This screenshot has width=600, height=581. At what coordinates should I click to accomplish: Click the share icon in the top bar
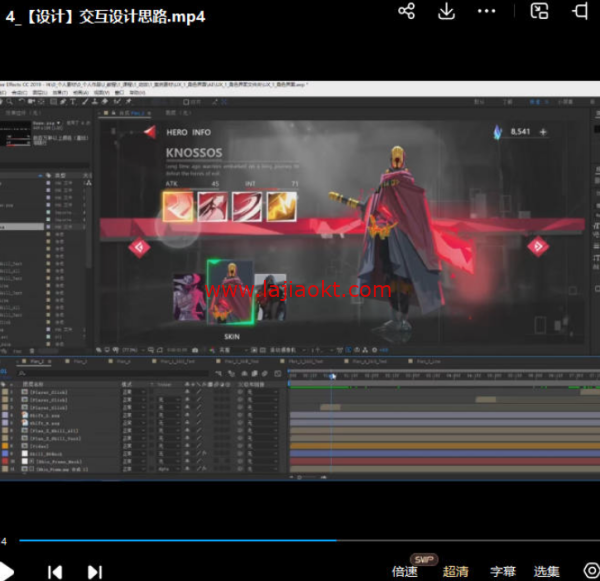[406, 11]
